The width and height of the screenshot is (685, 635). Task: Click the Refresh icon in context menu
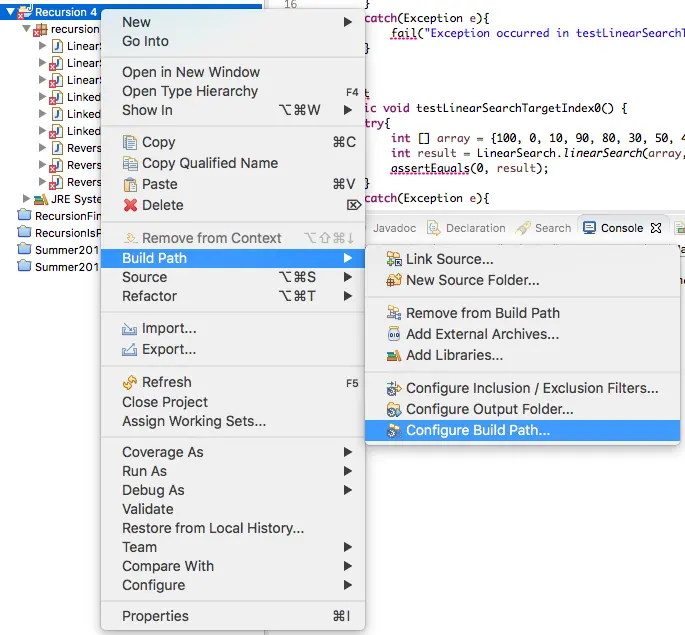130,382
